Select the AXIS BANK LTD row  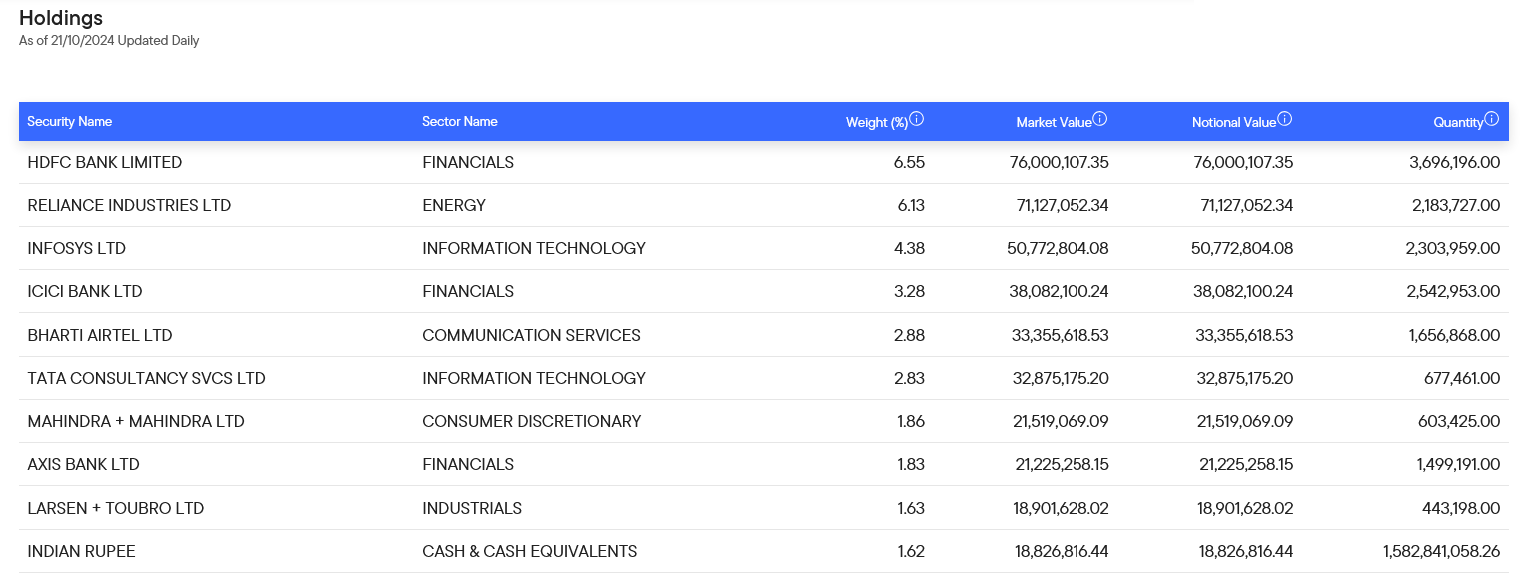84,464
